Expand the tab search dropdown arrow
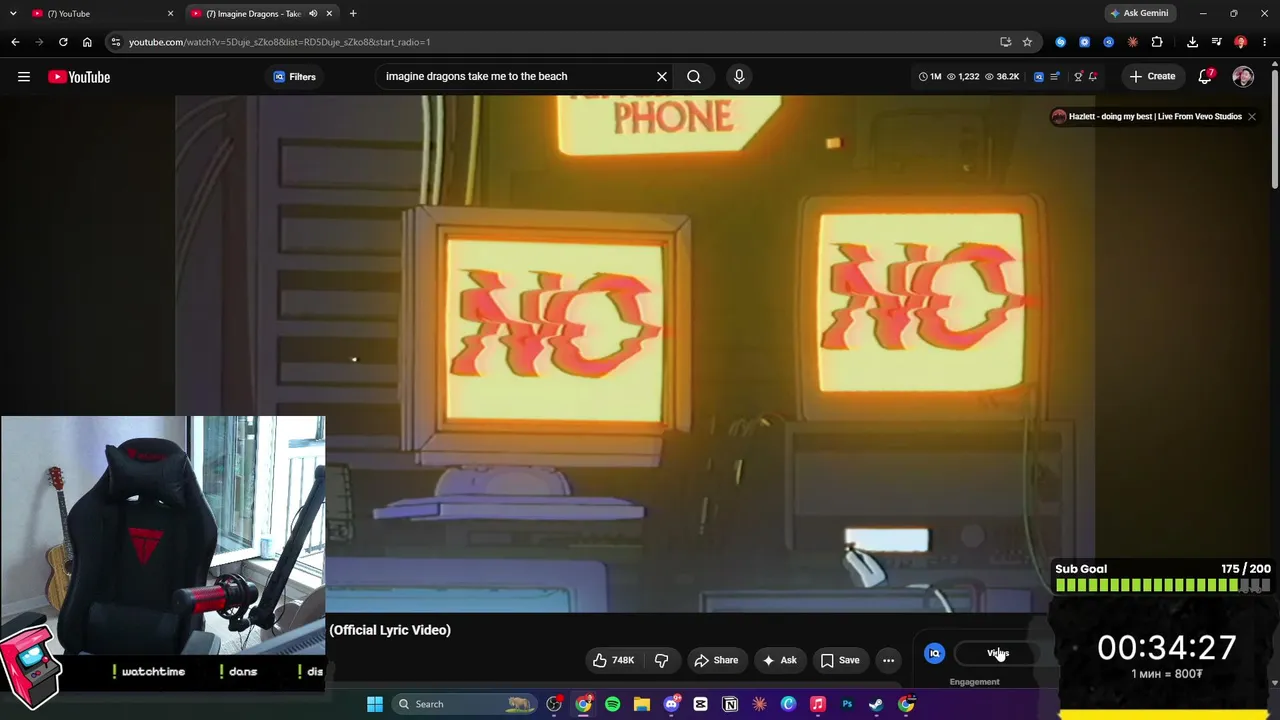Image resolution: width=1280 pixels, height=720 pixels. click(13, 14)
